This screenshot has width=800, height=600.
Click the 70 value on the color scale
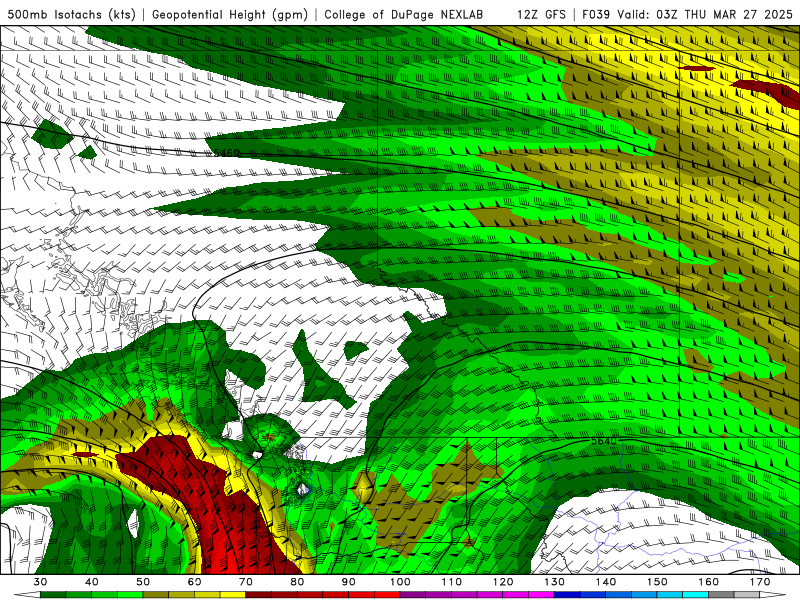coord(246,582)
